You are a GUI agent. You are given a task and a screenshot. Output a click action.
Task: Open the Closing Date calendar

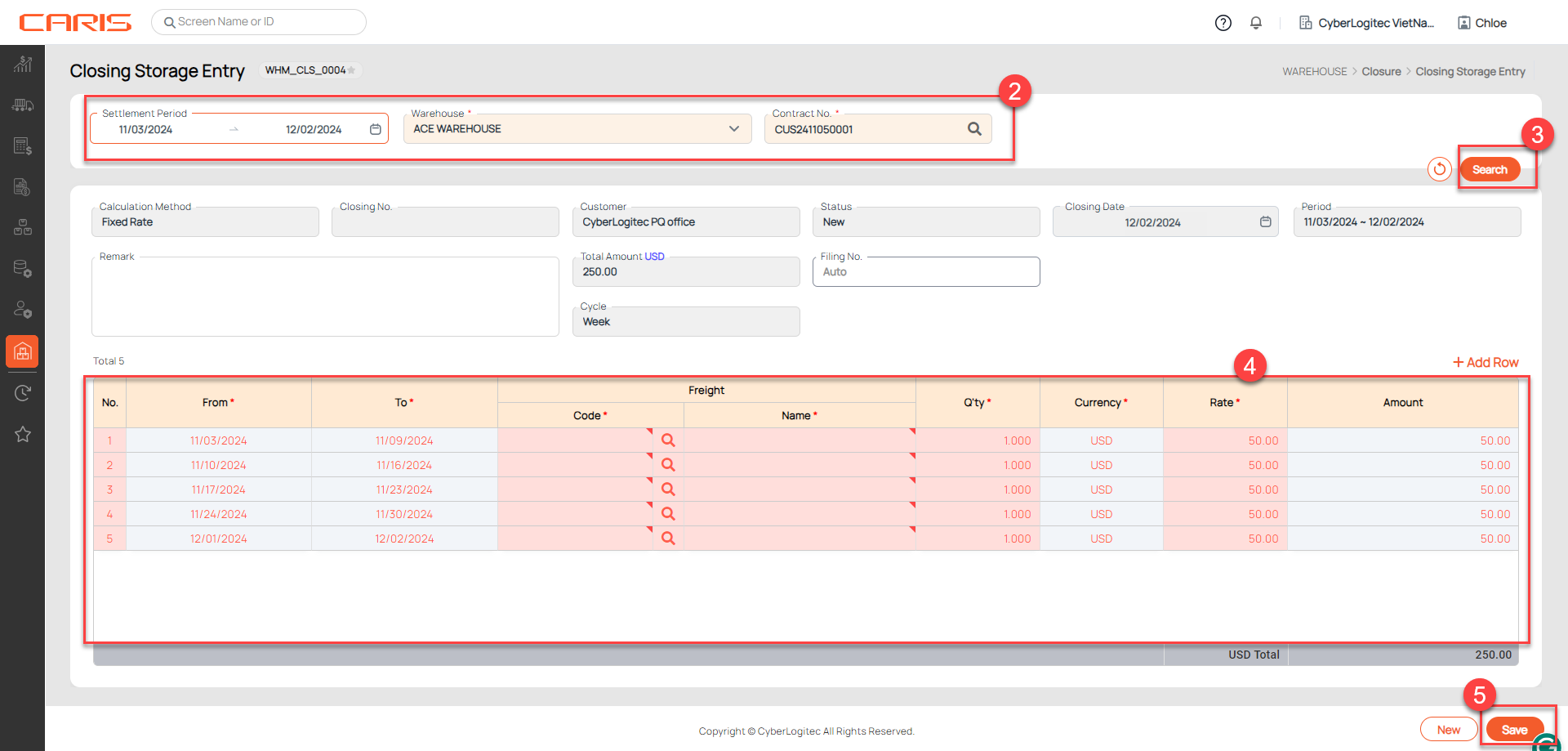click(x=1265, y=222)
